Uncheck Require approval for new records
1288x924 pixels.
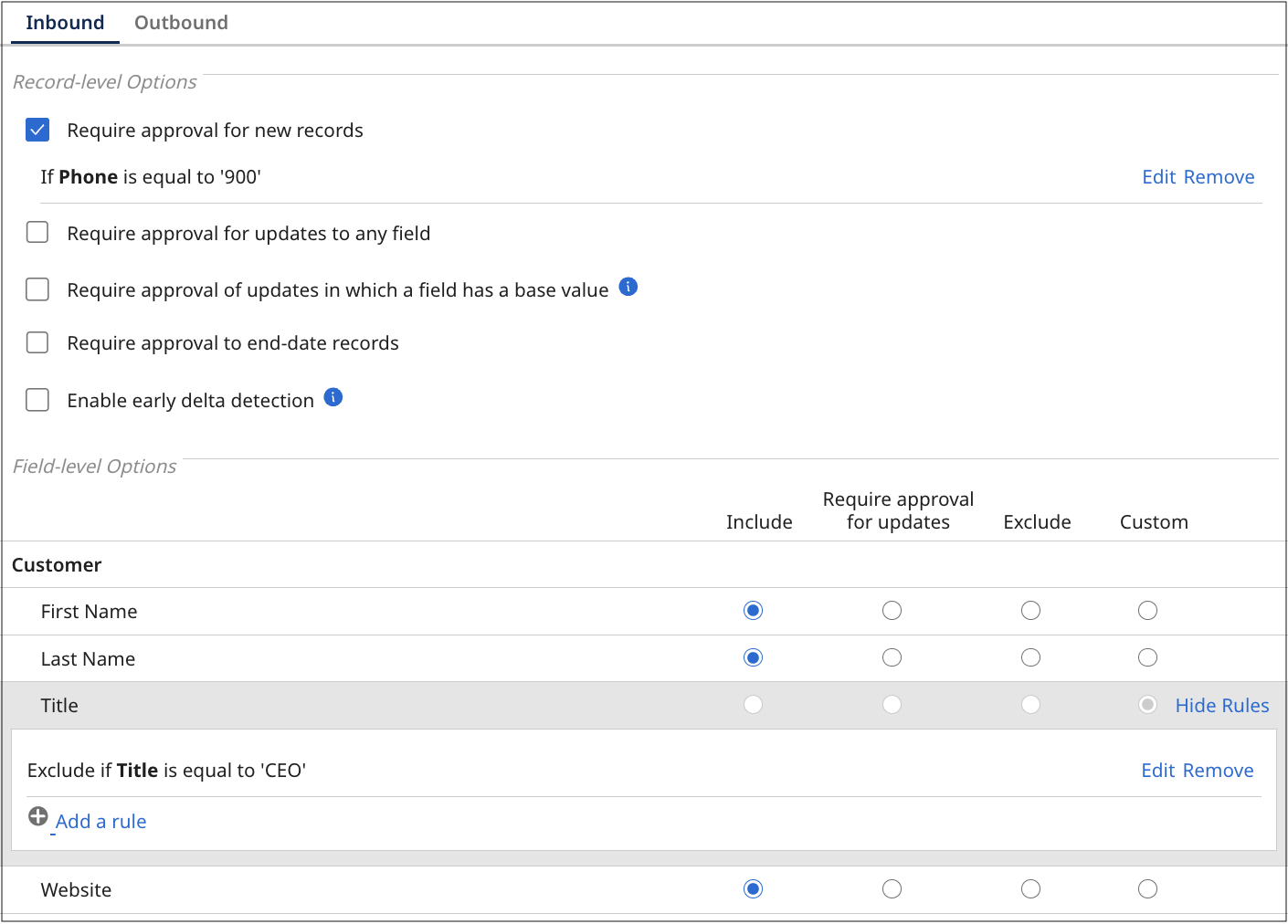pos(37,130)
